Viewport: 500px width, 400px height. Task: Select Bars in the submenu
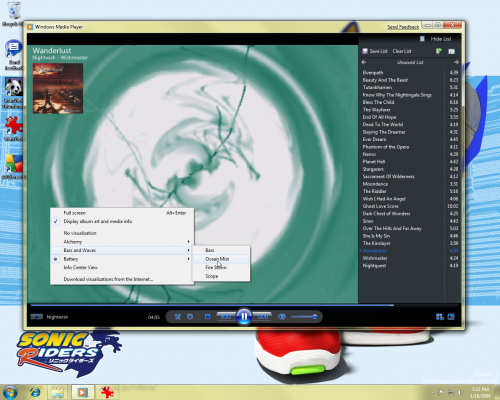[x=221, y=250]
